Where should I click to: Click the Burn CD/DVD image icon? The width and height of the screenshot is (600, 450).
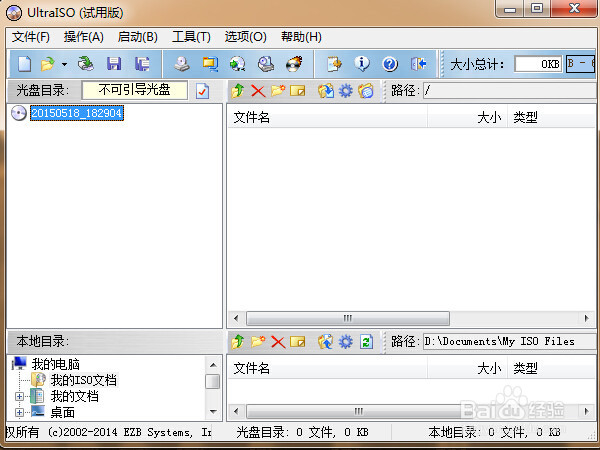294,64
